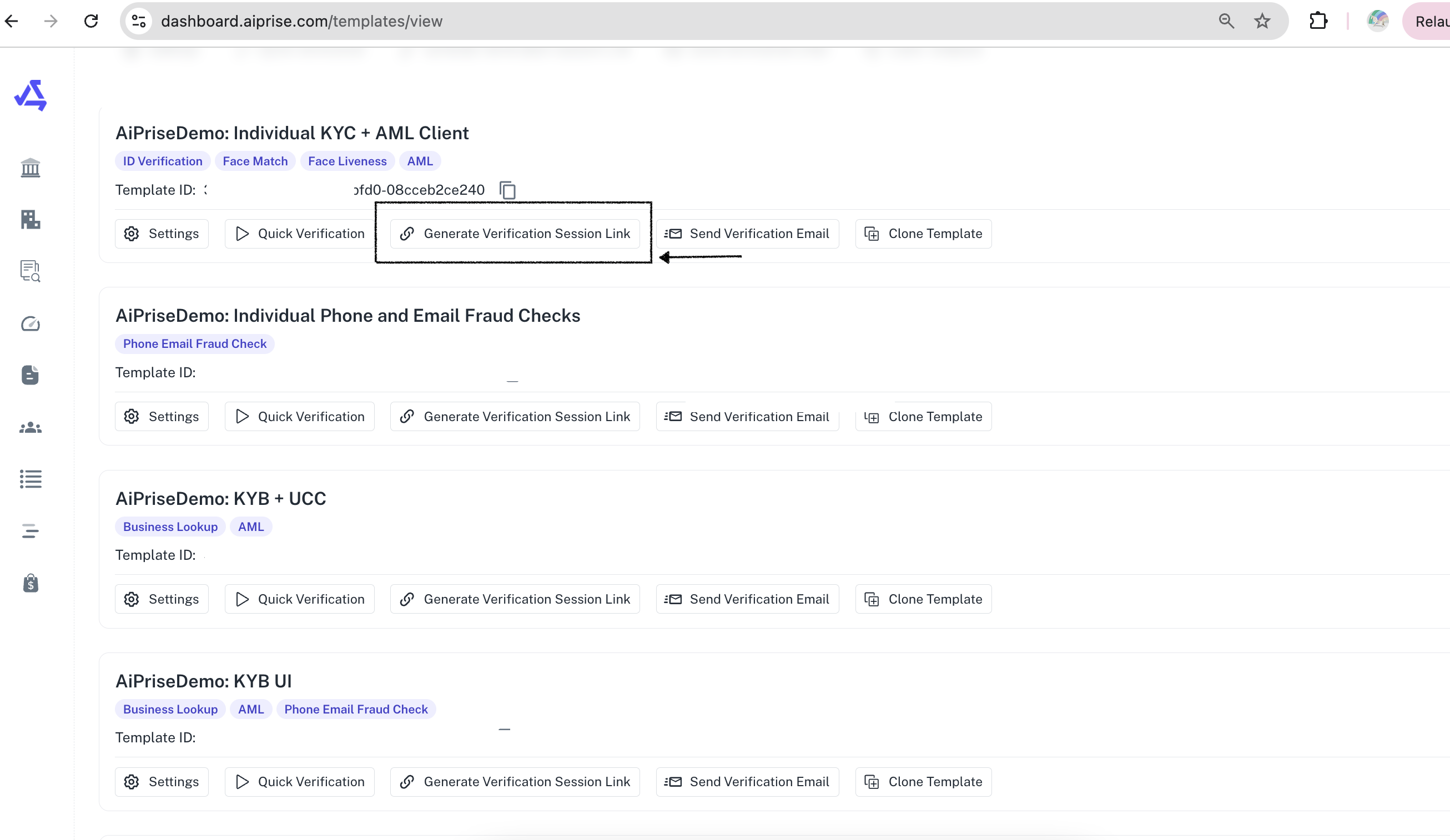Screen dimensions: 1450x840
Task: Send Verification Email for Phone and Email Fraud Checks
Action: (747, 416)
